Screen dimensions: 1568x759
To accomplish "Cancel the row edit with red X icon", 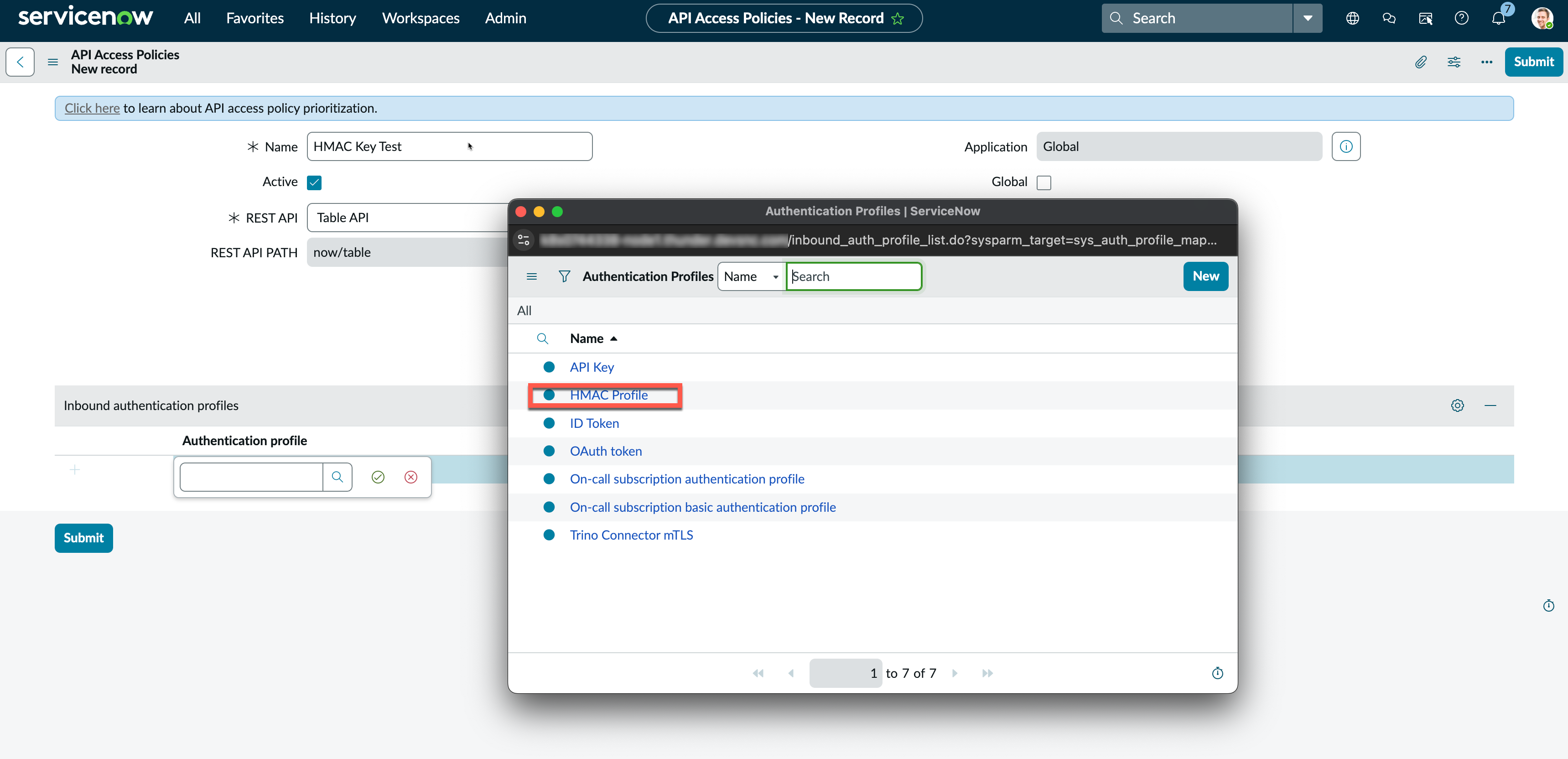I will point(411,477).
